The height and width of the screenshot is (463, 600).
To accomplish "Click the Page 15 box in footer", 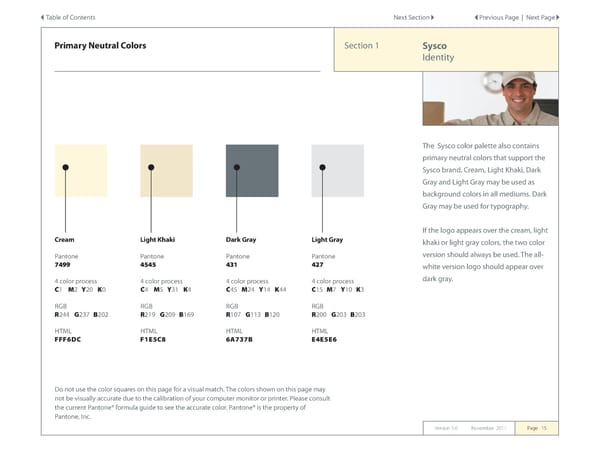I will (x=536, y=428).
